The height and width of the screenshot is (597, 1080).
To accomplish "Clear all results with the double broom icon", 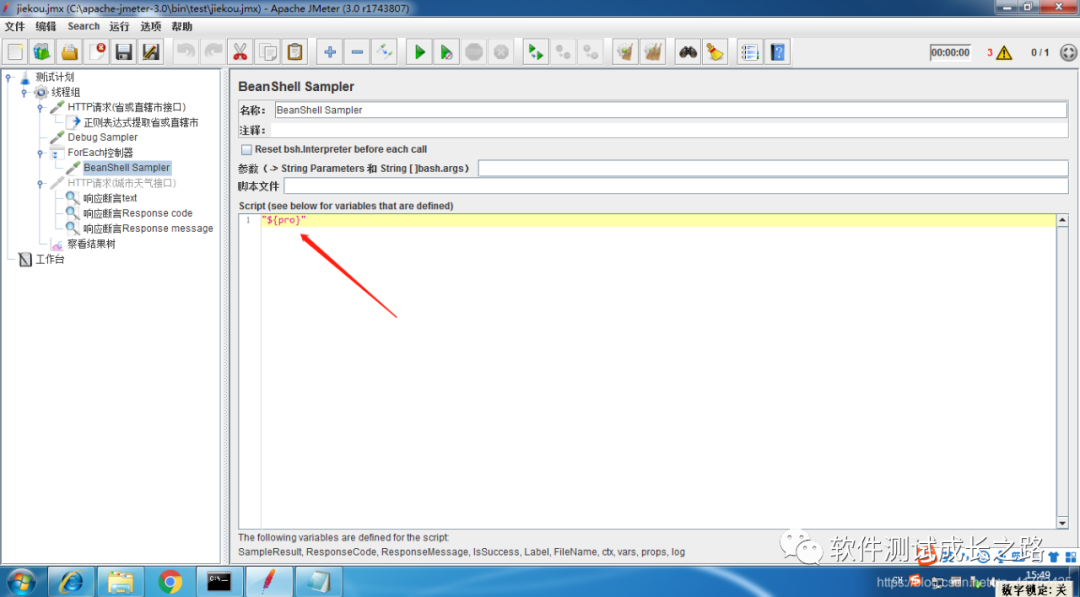I will coord(652,52).
